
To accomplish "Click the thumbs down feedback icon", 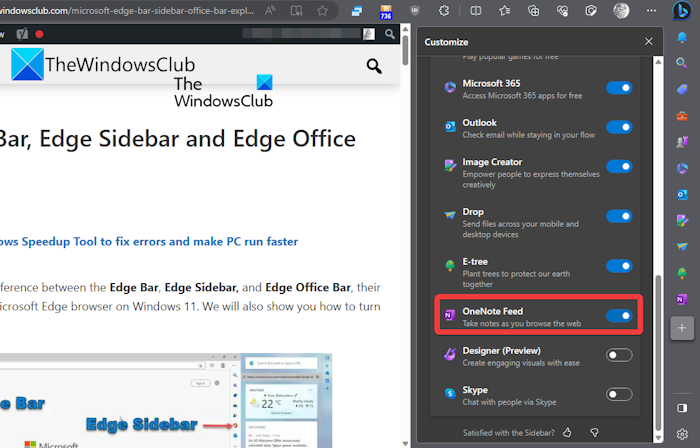I will click(594, 432).
